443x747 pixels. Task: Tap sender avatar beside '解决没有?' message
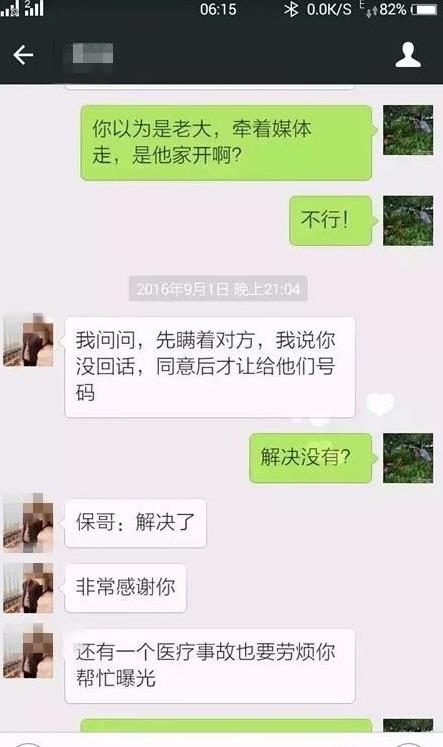(408, 458)
